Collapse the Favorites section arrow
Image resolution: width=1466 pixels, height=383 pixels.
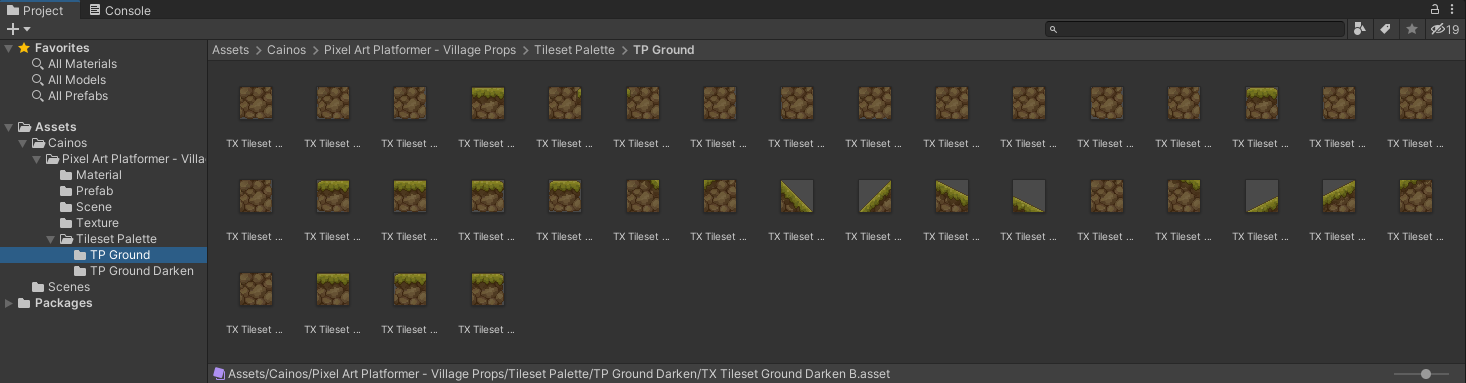(x=9, y=48)
